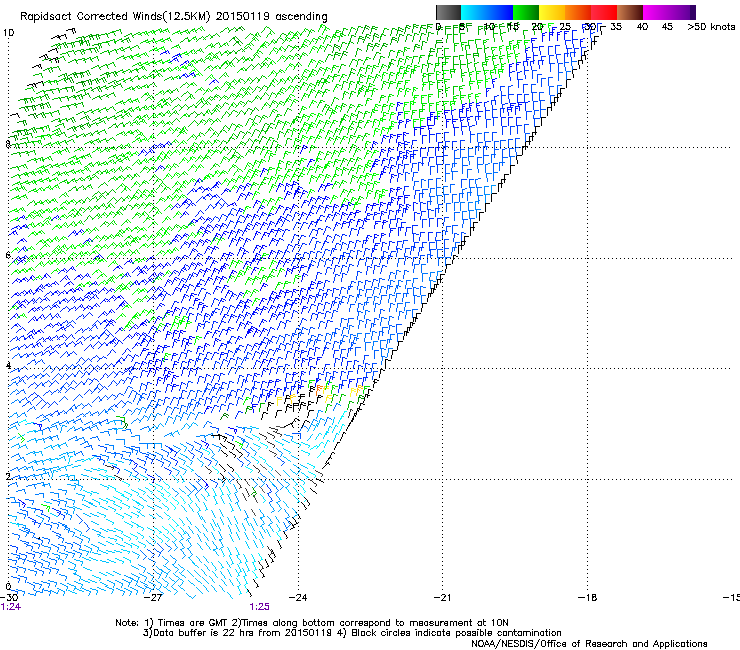740x650 pixels.
Task: Click the green 15-20 knots legend swatch
Action: click(526, 12)
